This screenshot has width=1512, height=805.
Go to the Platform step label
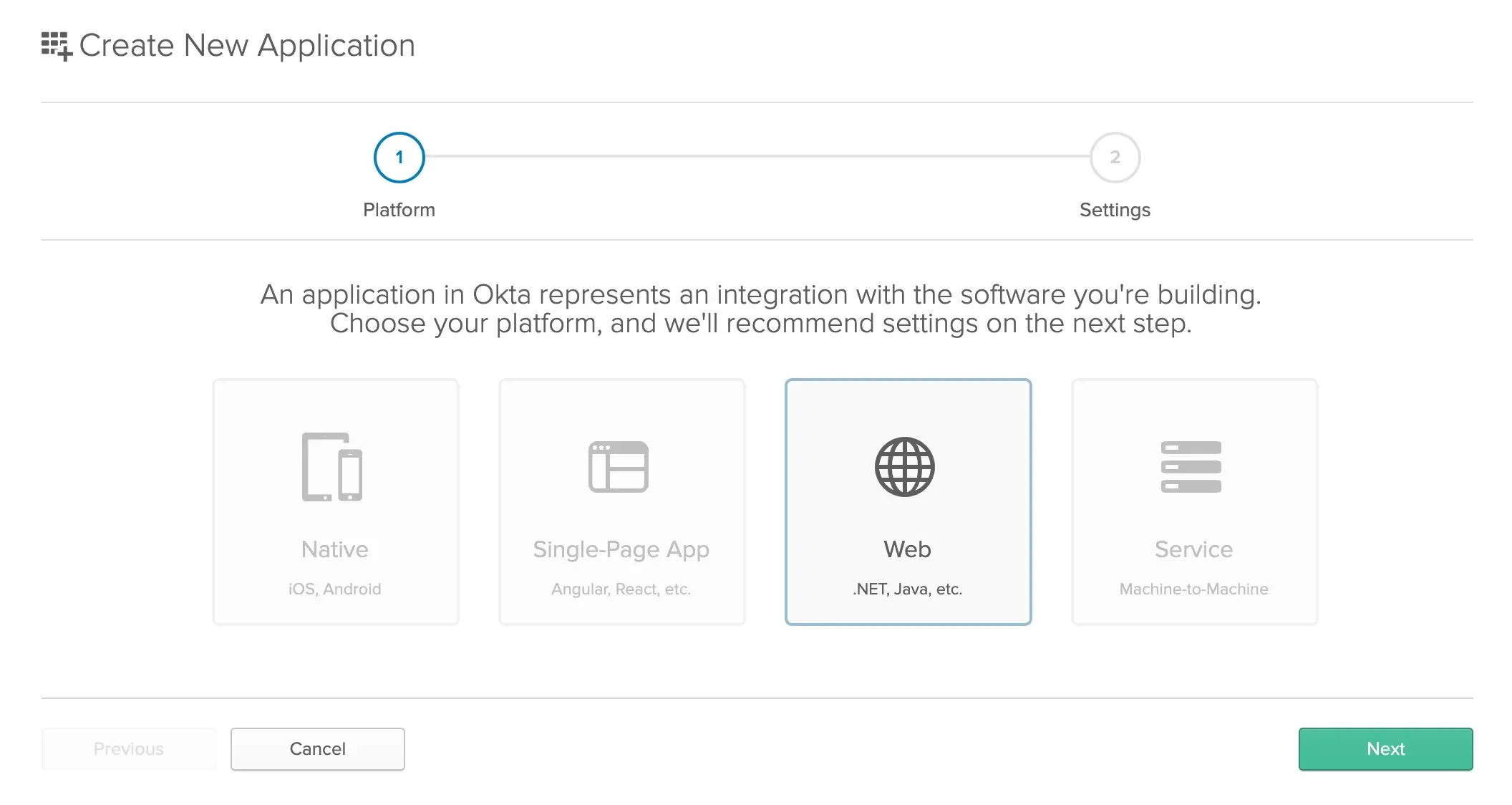pyautogui.click(x=399, y=210)
